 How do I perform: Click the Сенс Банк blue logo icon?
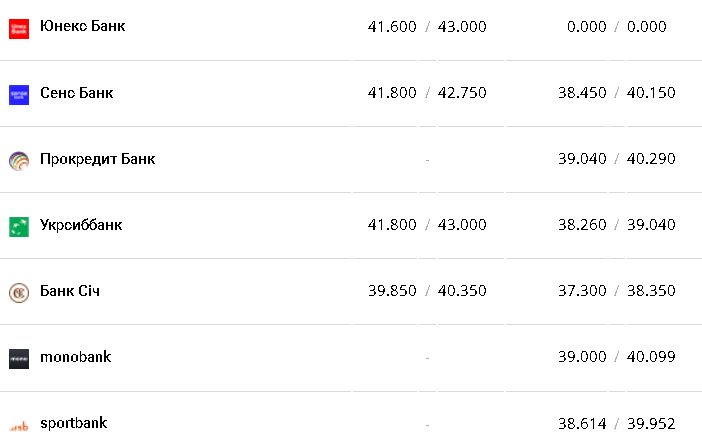(x=19, y=94)
